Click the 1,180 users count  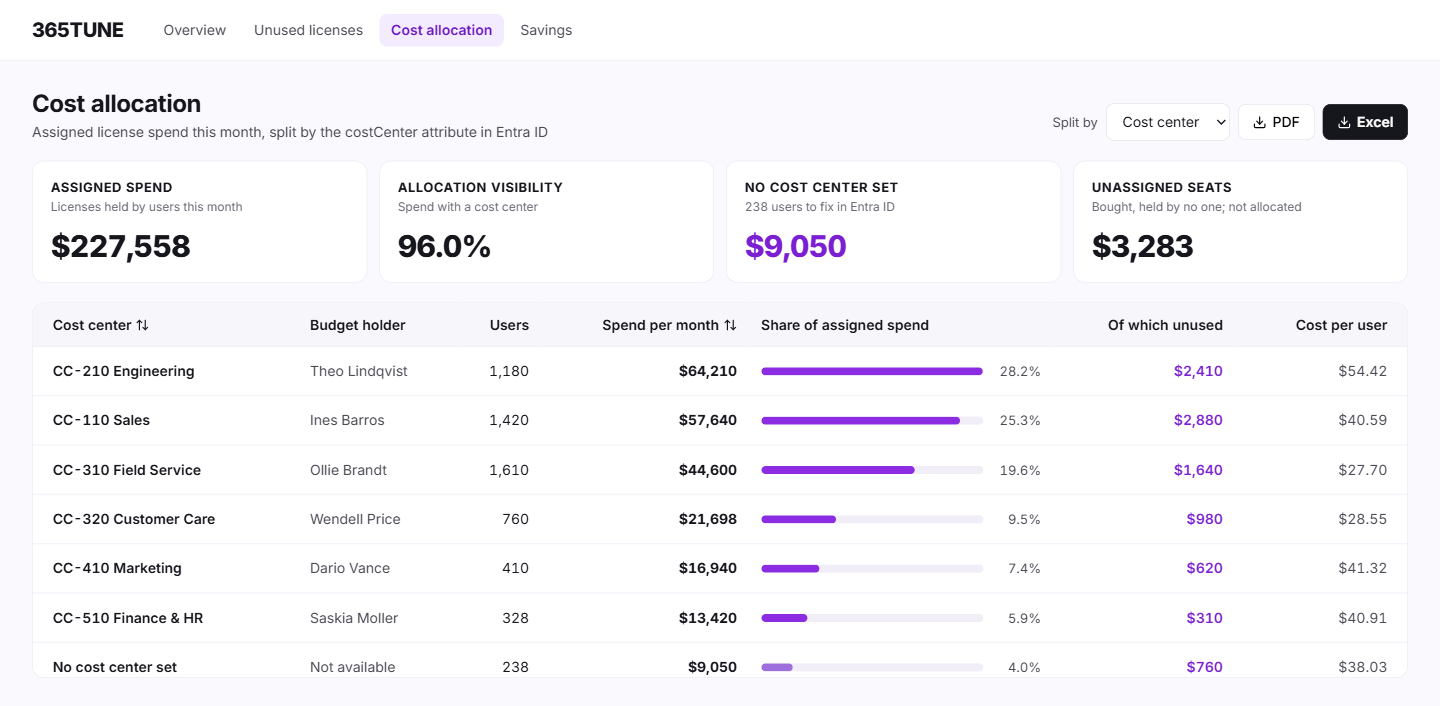(x=509, y=371)
